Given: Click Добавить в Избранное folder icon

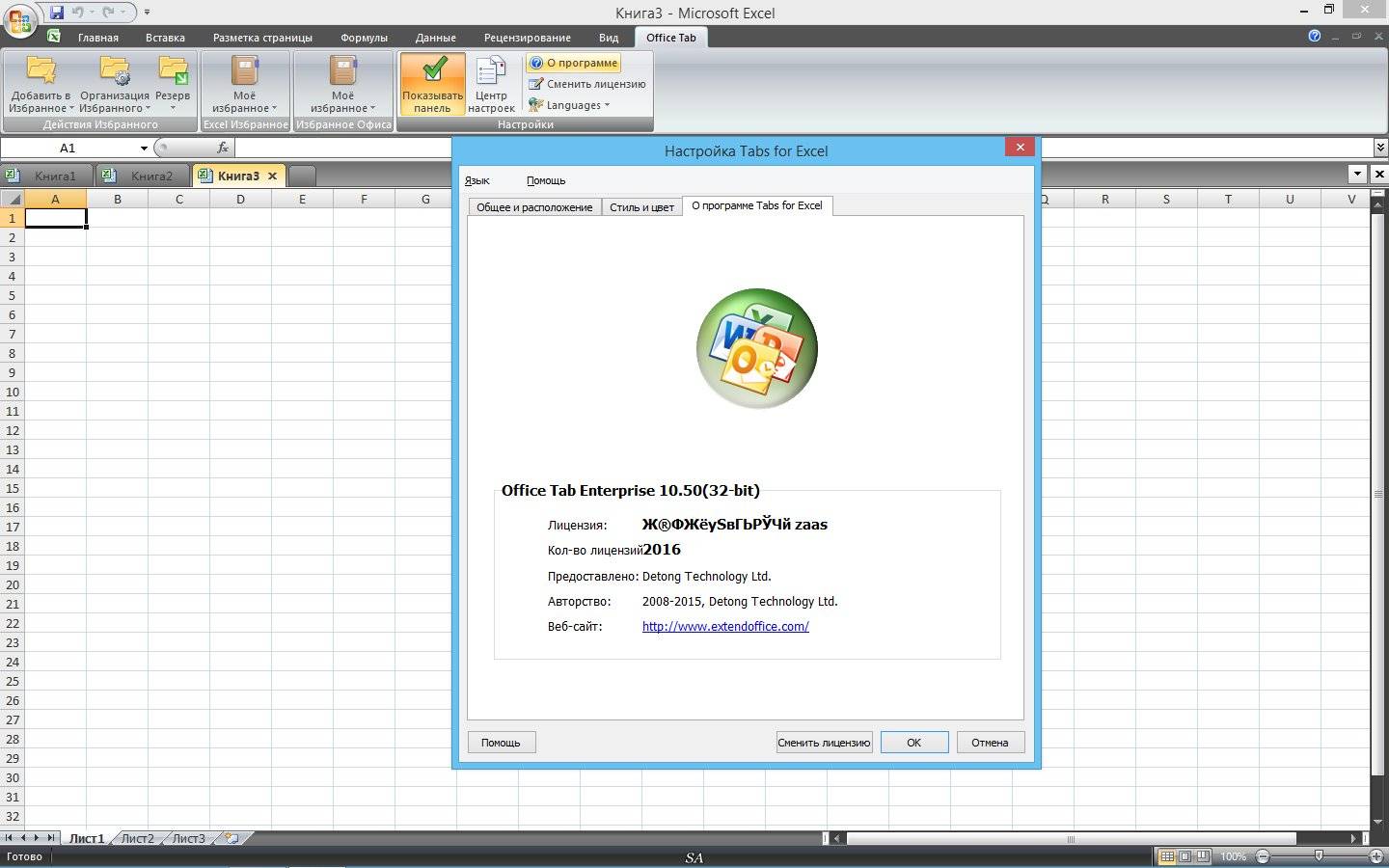Looking at the screenshot, I should [41, 70].
